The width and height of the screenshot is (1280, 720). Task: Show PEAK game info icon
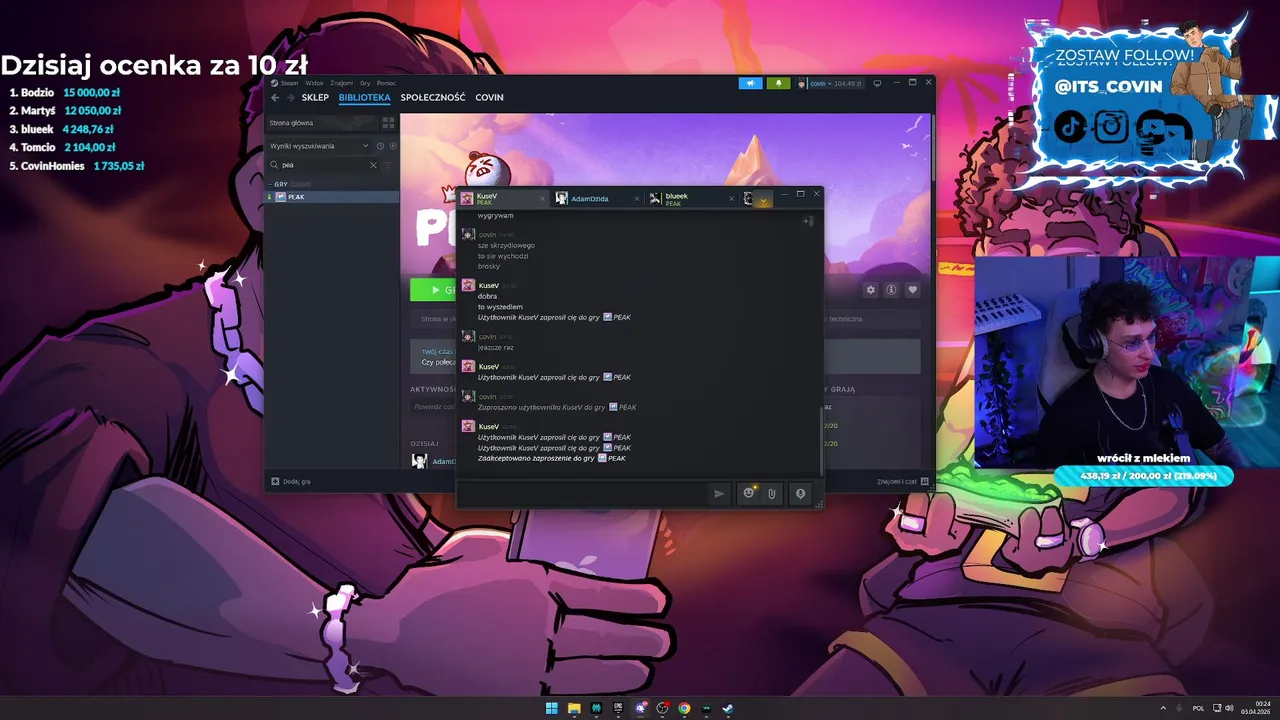click(x=891, y=290)
